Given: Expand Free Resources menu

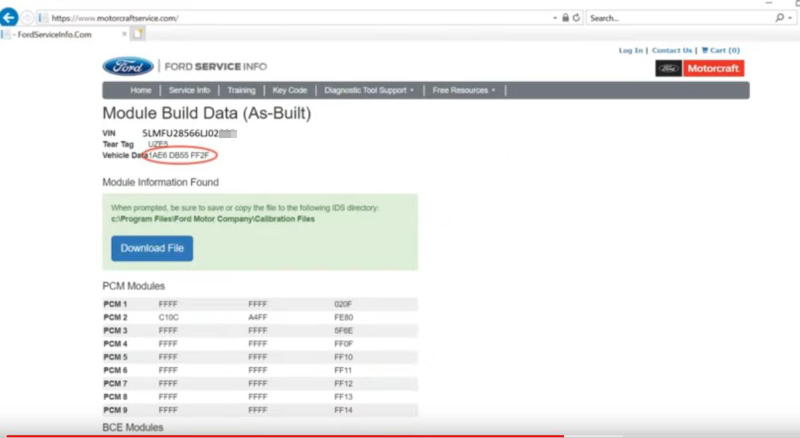Looking at the screenshot, I should tap(464, 90).
